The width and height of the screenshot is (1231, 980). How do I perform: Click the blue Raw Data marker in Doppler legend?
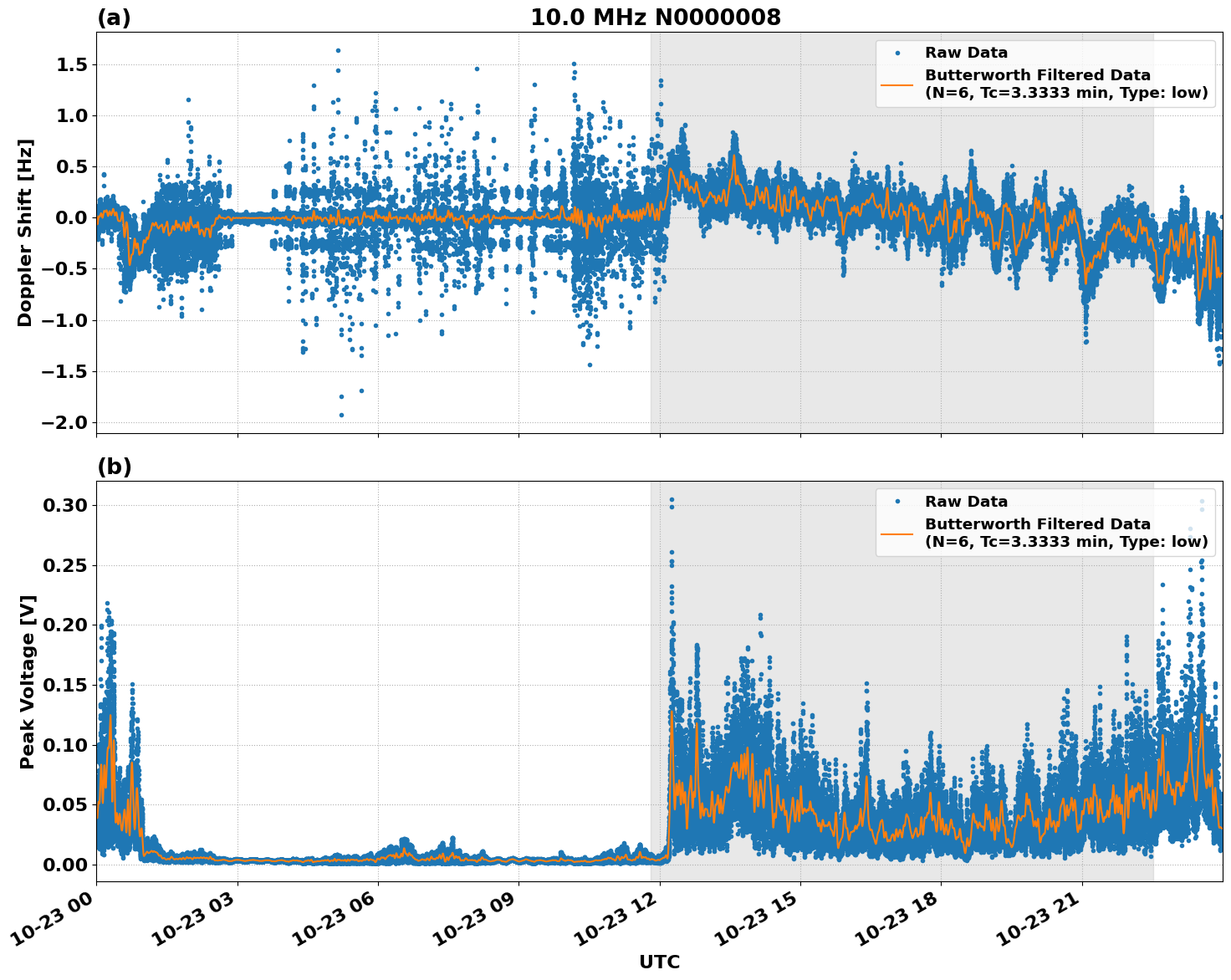coord(897,54)
